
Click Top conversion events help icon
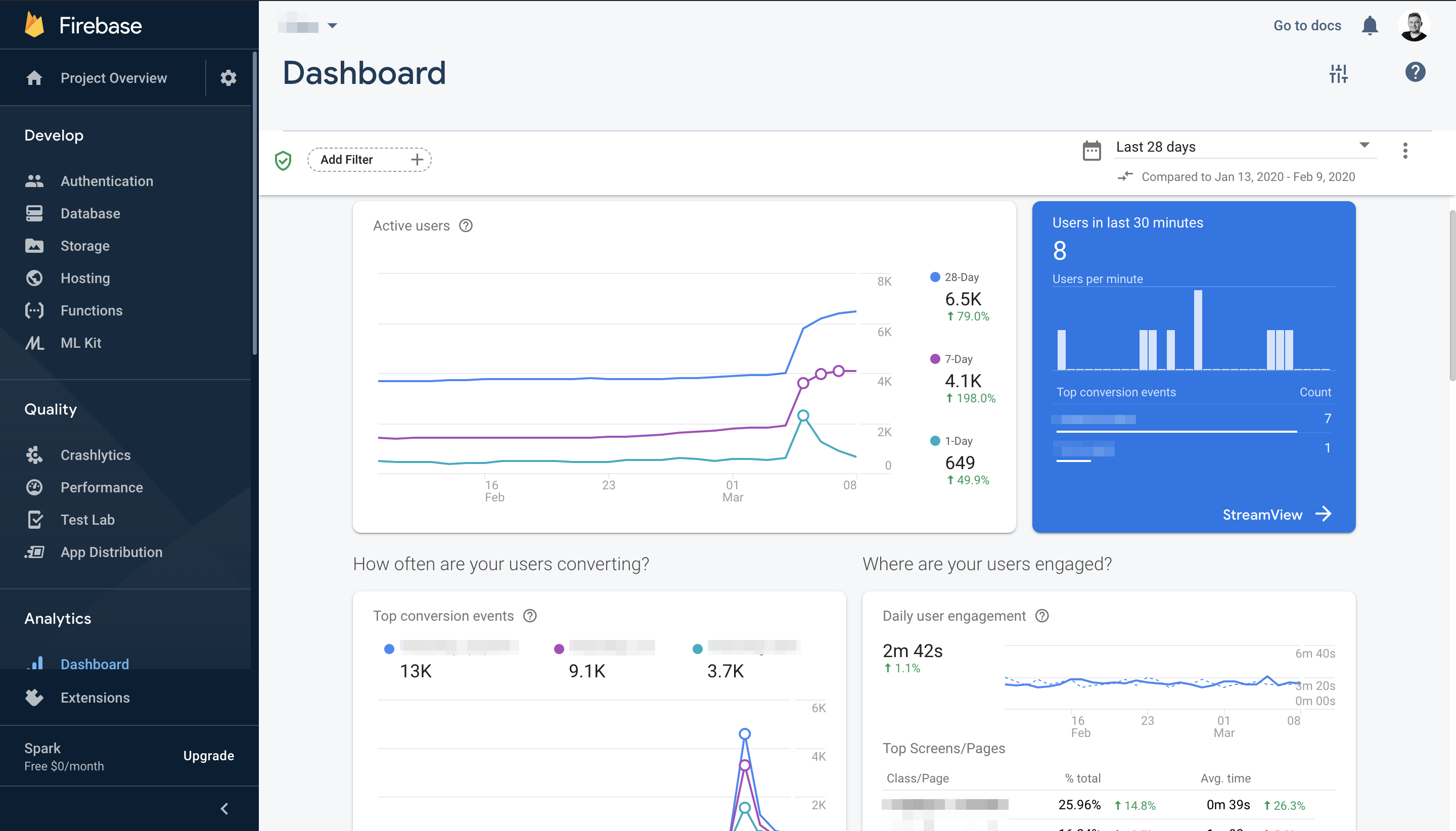click(530, 616)
